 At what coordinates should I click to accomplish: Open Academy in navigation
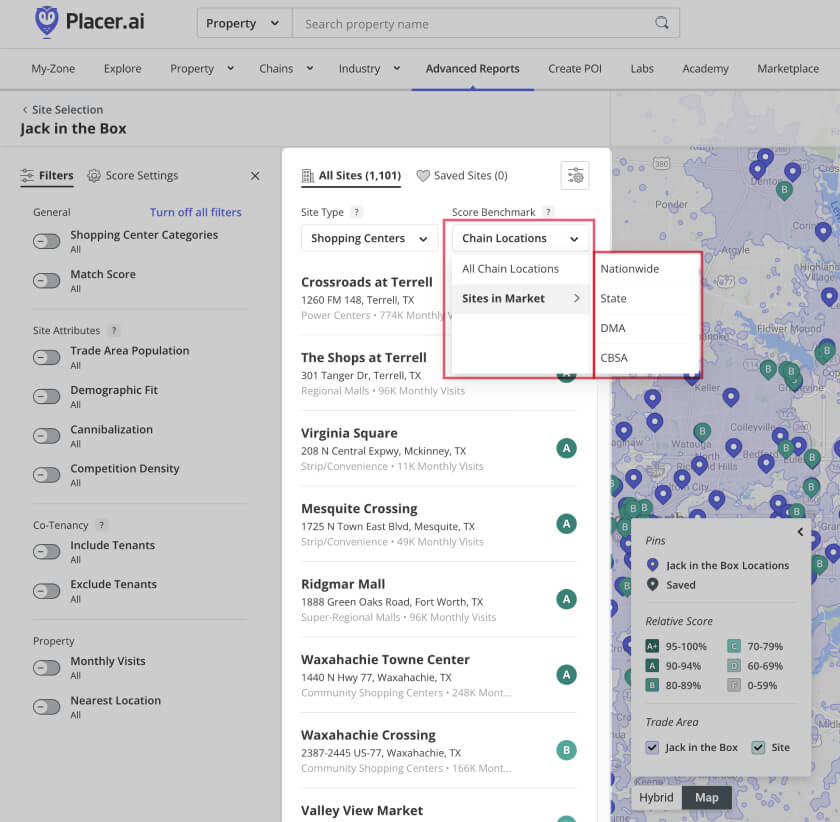706,69
